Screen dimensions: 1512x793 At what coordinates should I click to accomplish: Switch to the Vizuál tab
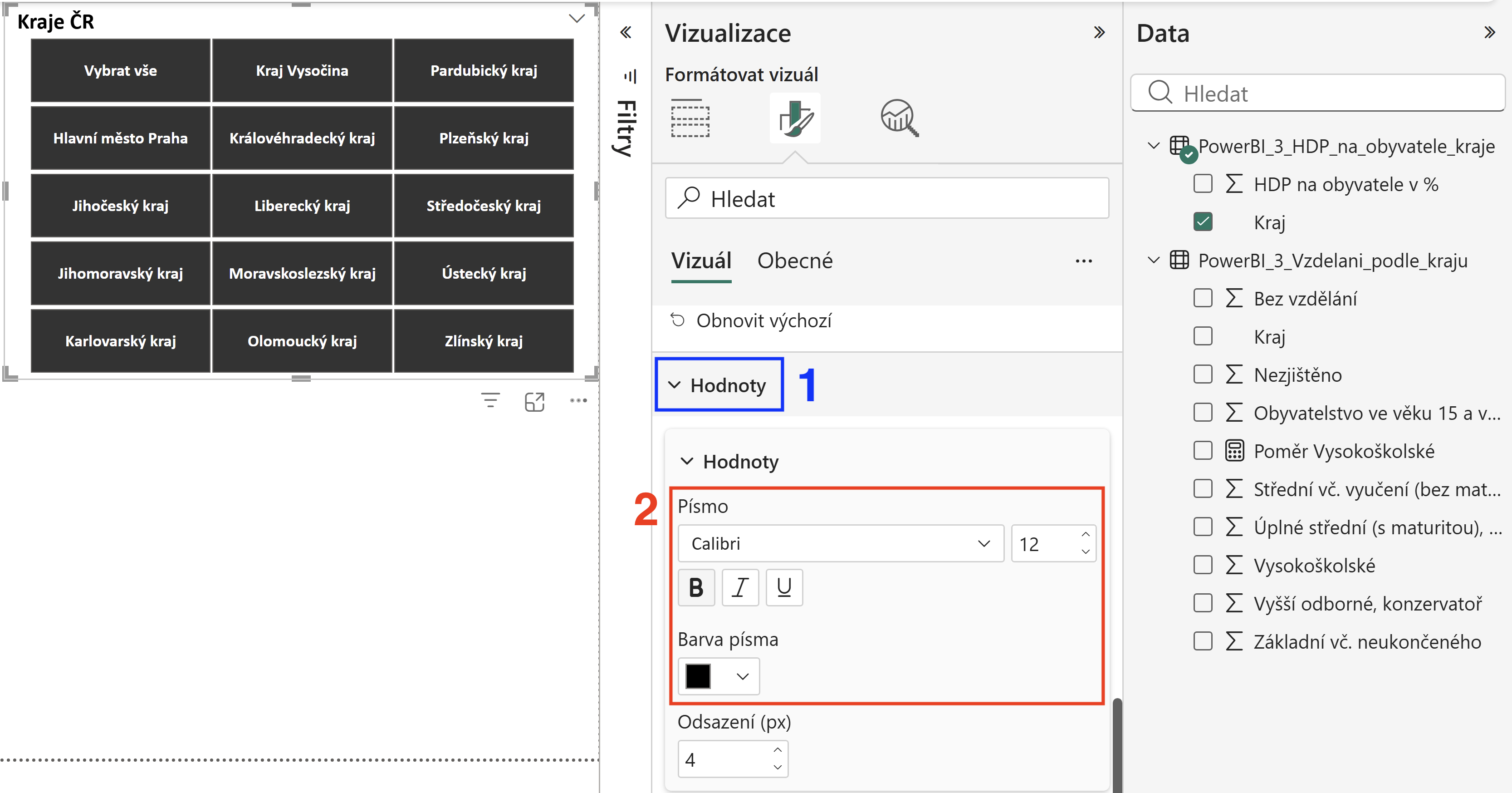click(701, 261)
